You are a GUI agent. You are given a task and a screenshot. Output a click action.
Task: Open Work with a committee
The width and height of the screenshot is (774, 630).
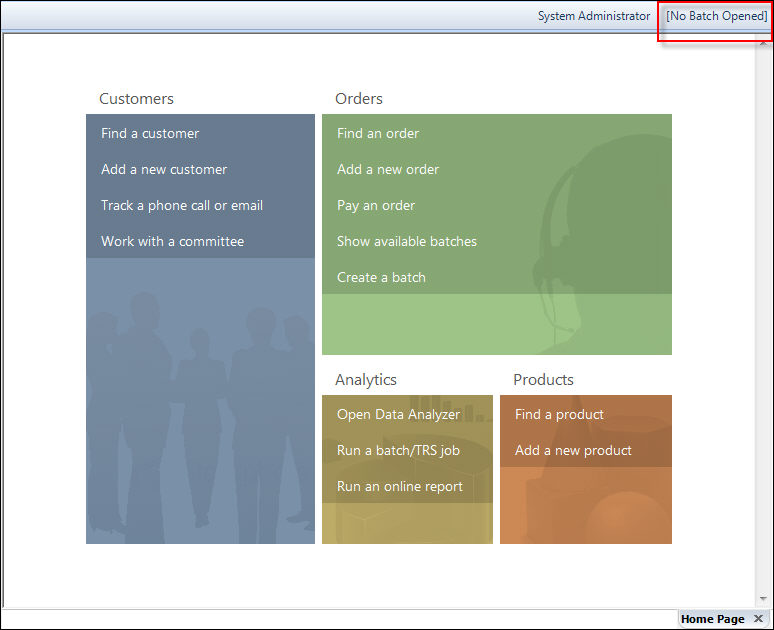pos(172,242)
